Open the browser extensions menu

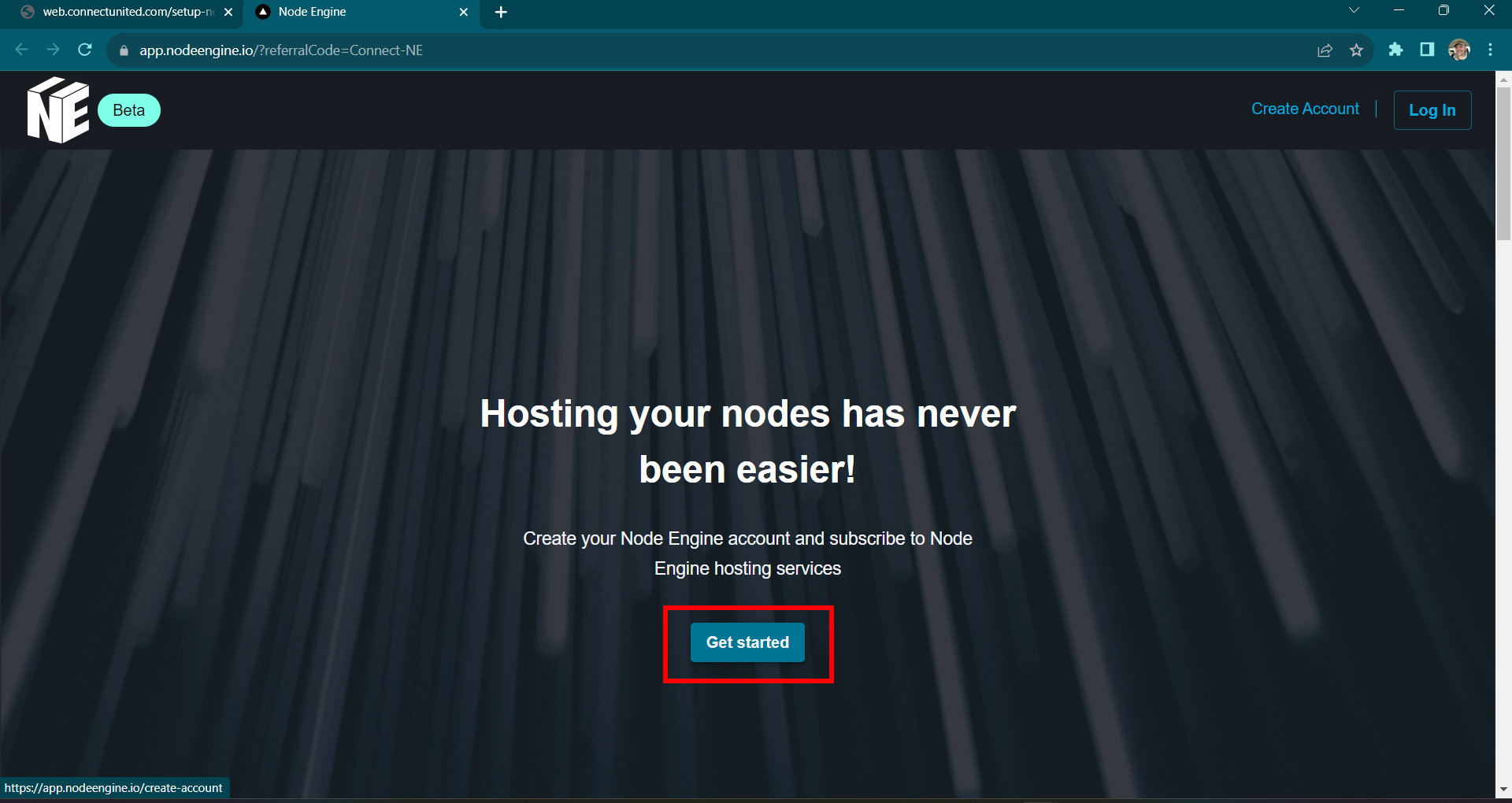pyautogui.click(x=1395, y=50)
